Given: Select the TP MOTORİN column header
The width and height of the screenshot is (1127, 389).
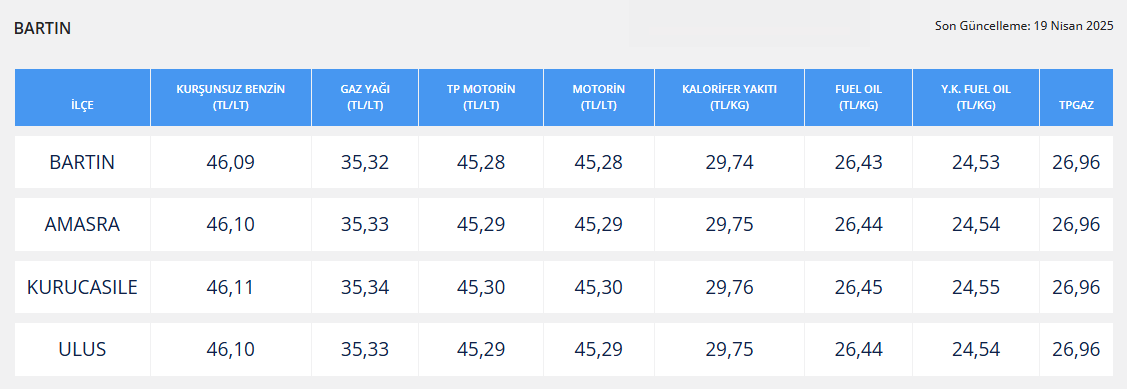Looking at the screenshot, I should (481, 98).
